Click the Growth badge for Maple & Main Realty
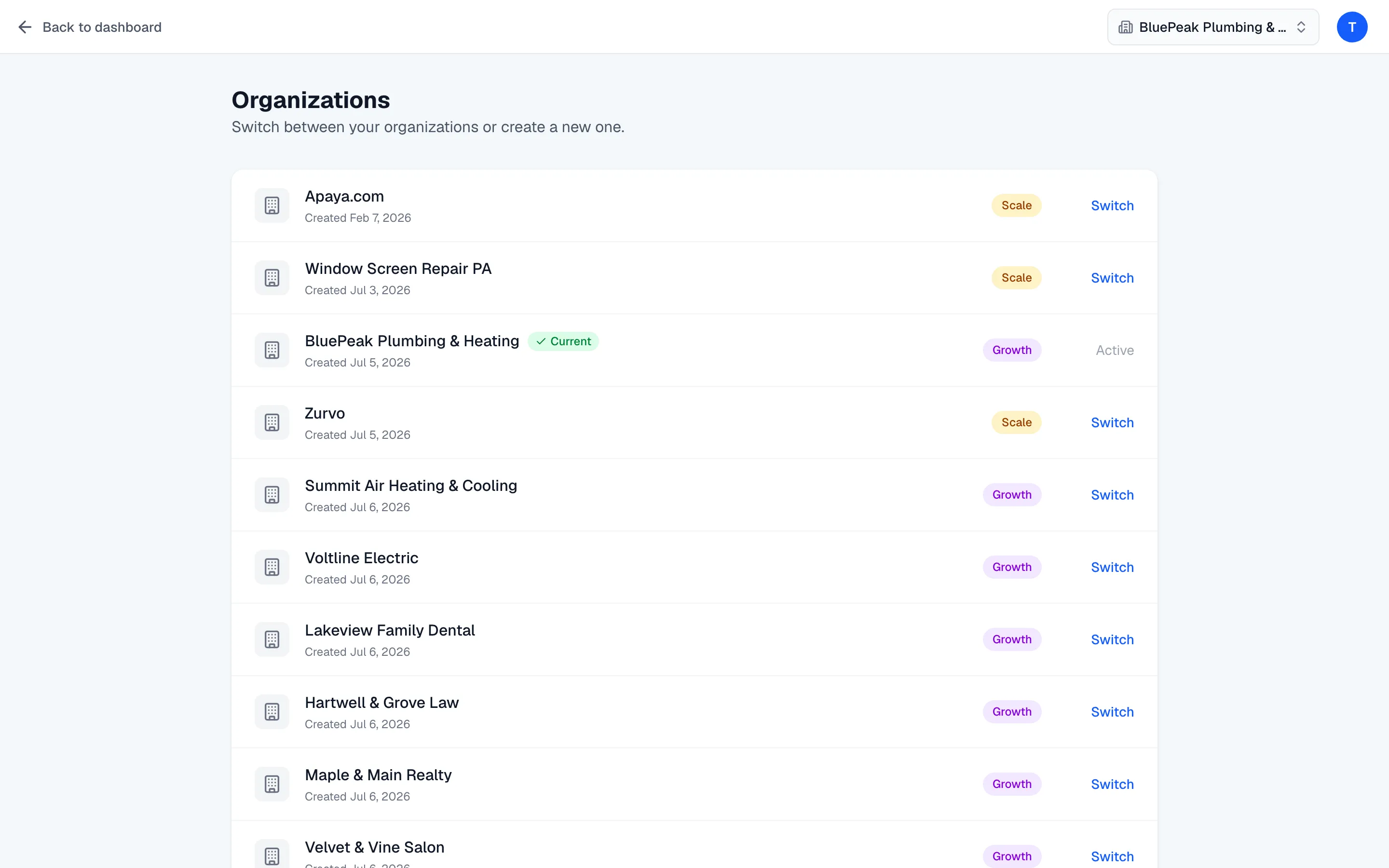Screen dimensions: 1389x868 coord(1012,784)
